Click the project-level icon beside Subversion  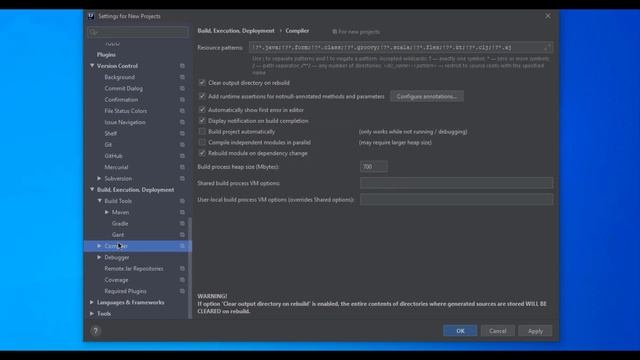182,178
